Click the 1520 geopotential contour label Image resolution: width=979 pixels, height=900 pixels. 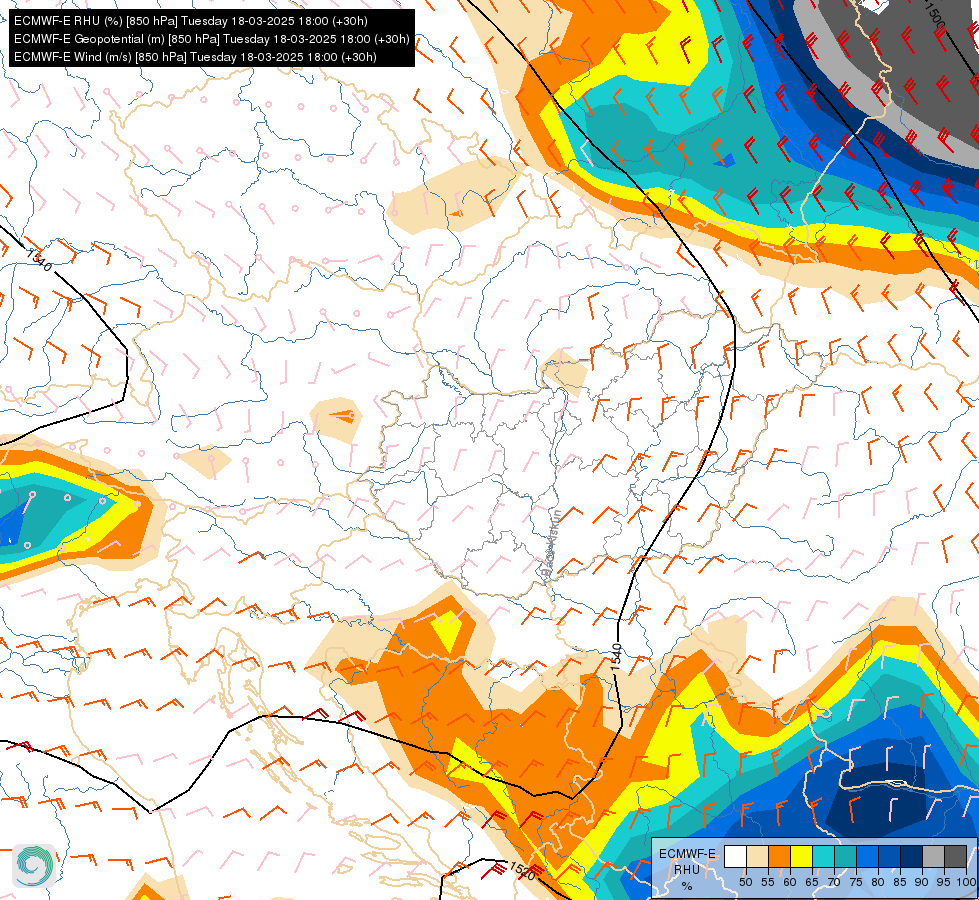click(523, 871)
